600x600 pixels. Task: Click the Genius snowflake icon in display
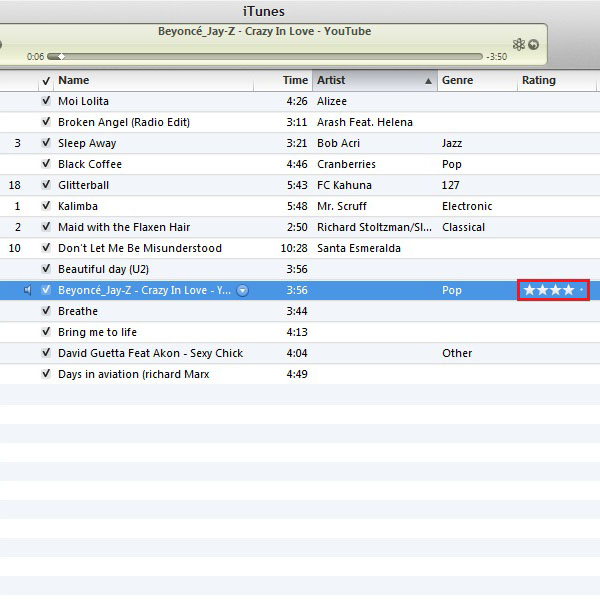point(518,44)
